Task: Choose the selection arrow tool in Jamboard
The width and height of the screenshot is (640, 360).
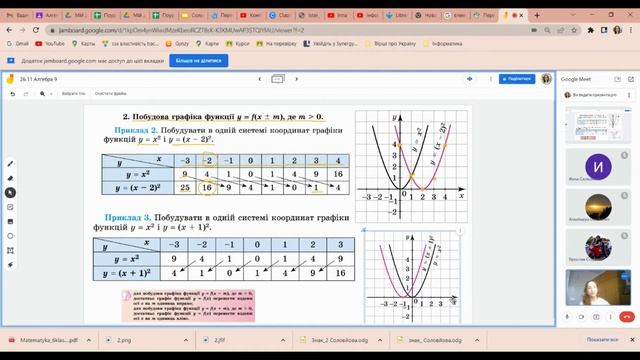Action: coord(11,193)
